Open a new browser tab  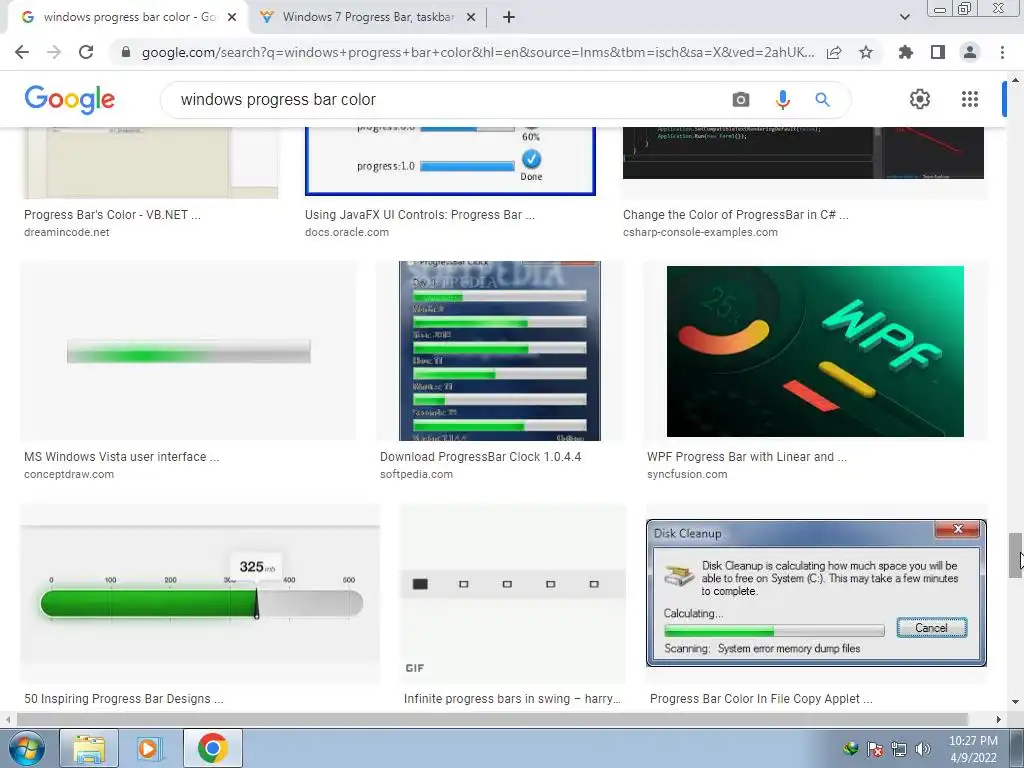(509, 17)
